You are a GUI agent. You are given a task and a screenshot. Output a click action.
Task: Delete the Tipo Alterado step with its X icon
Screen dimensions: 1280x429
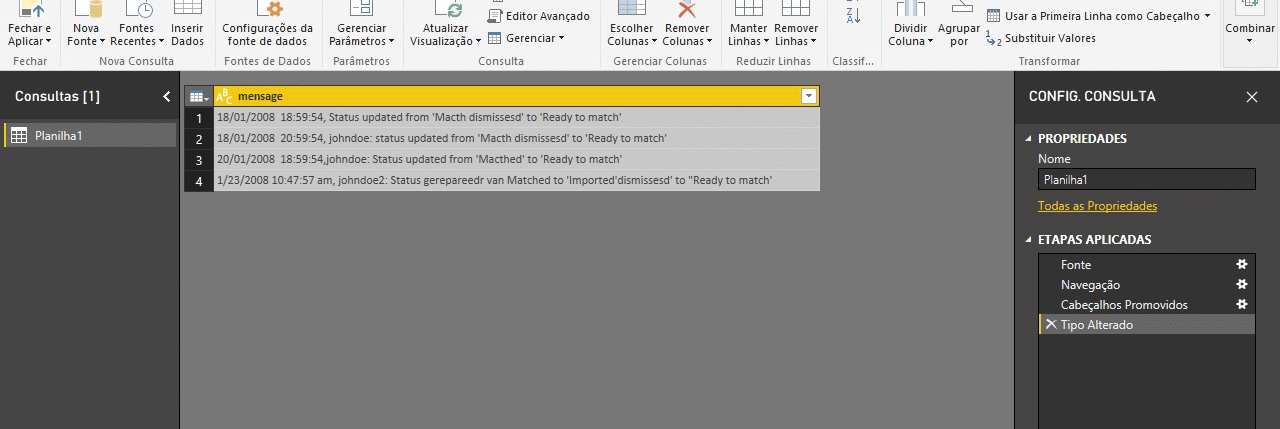(1050, 325)
